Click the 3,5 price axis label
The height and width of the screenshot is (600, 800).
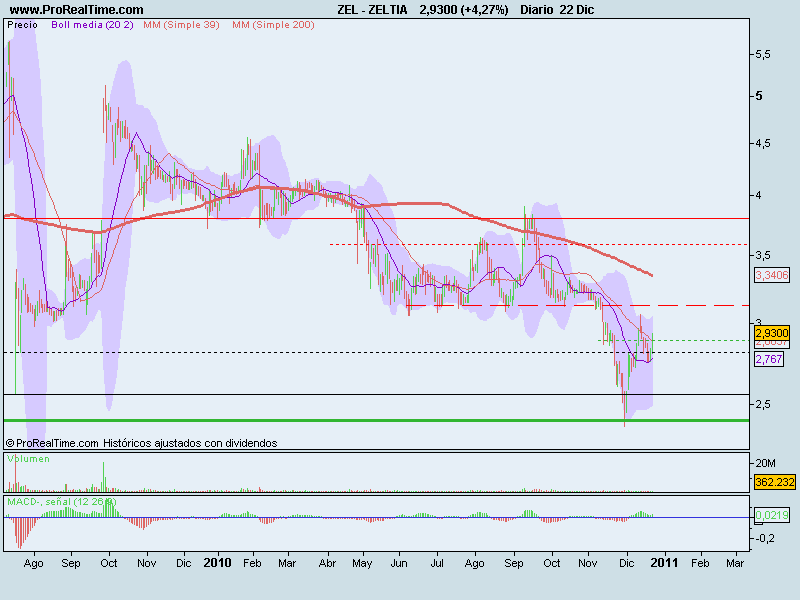click(763, 255)
